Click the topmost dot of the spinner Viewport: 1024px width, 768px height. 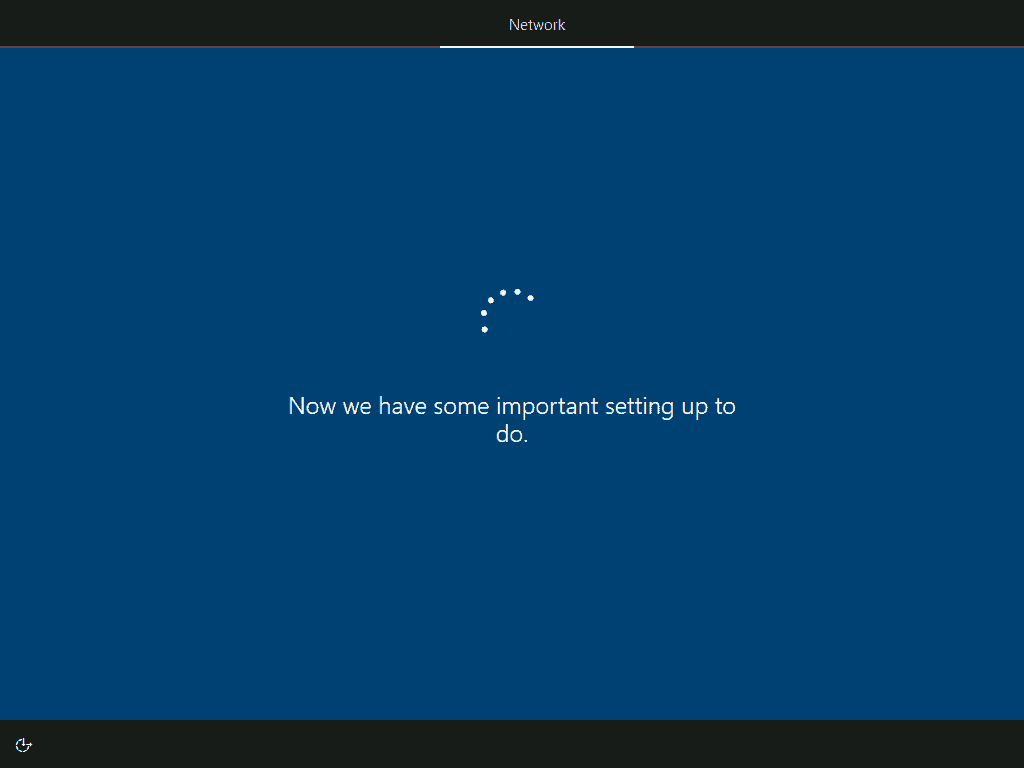(x=517, y=292)
